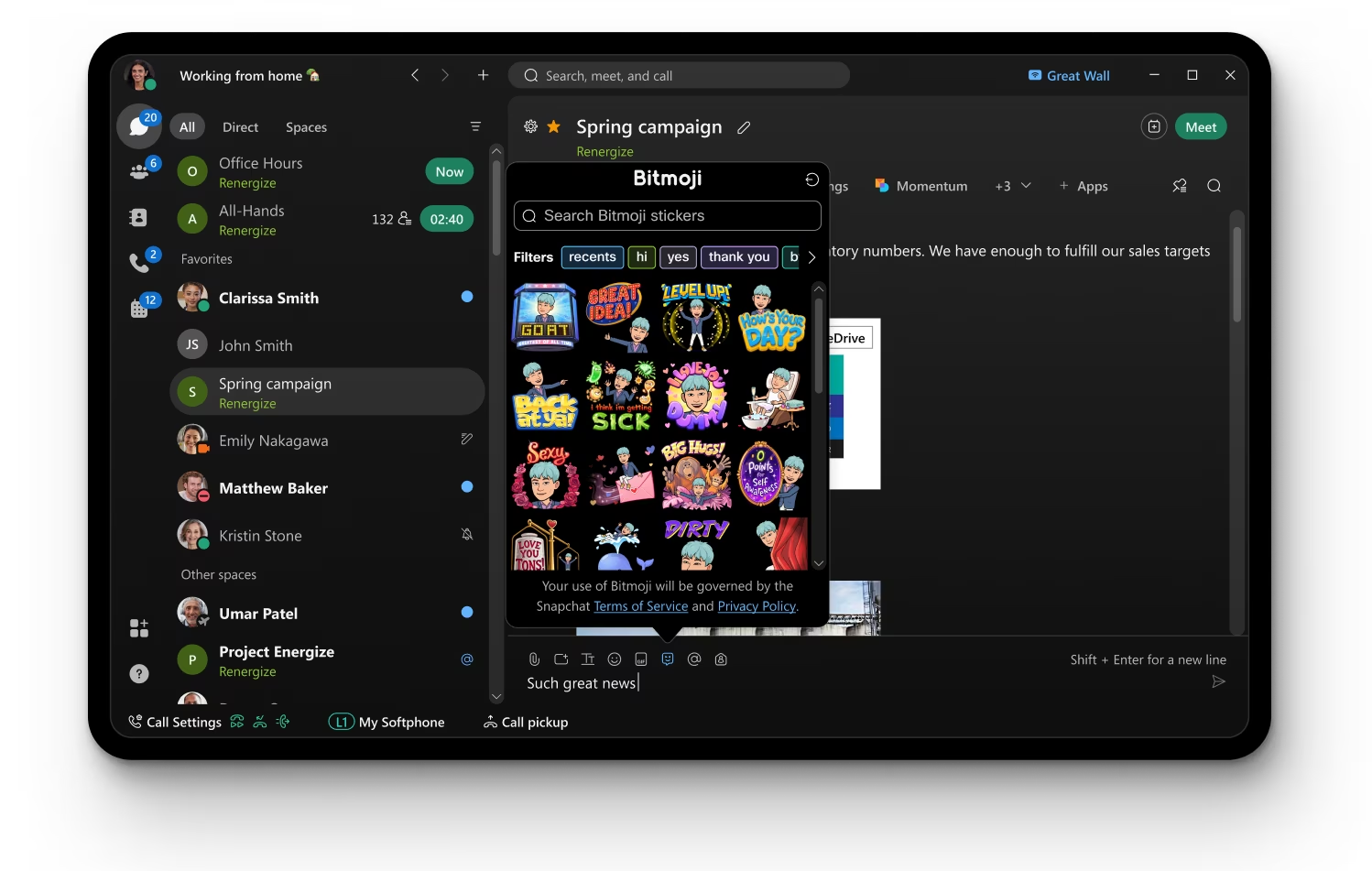Click the Bitmoji sticker list scrollbar
Viewport: 1372px width, 871px height.
pyautogui.click(x=818, y=345)
